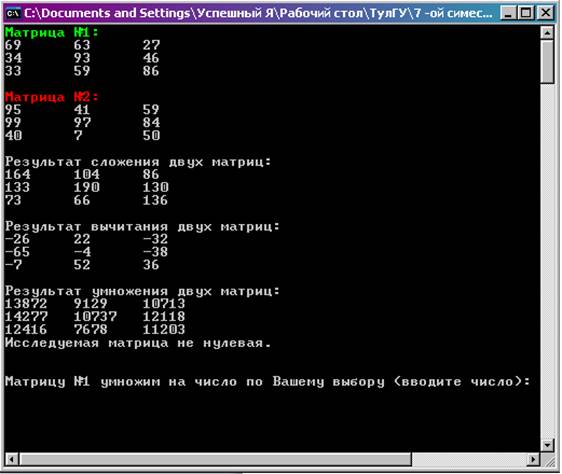This screenshot has width=562, height=474.
Task: Click the vertical scrollbar down arrow
Action: tap(547, 445)
